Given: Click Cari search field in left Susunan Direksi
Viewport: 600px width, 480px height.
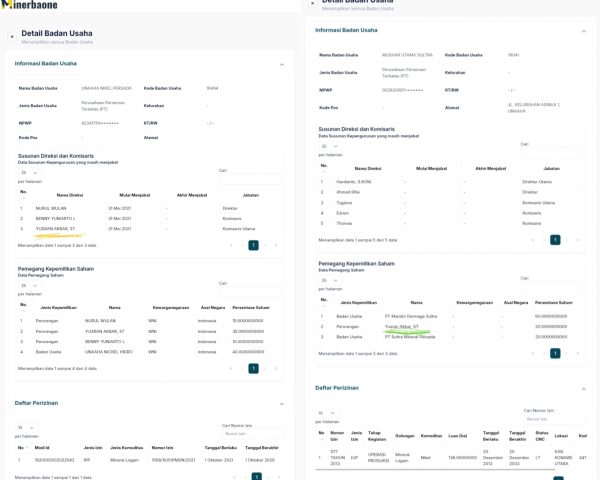Looking at the screenshot, I should tap(248, 178).
